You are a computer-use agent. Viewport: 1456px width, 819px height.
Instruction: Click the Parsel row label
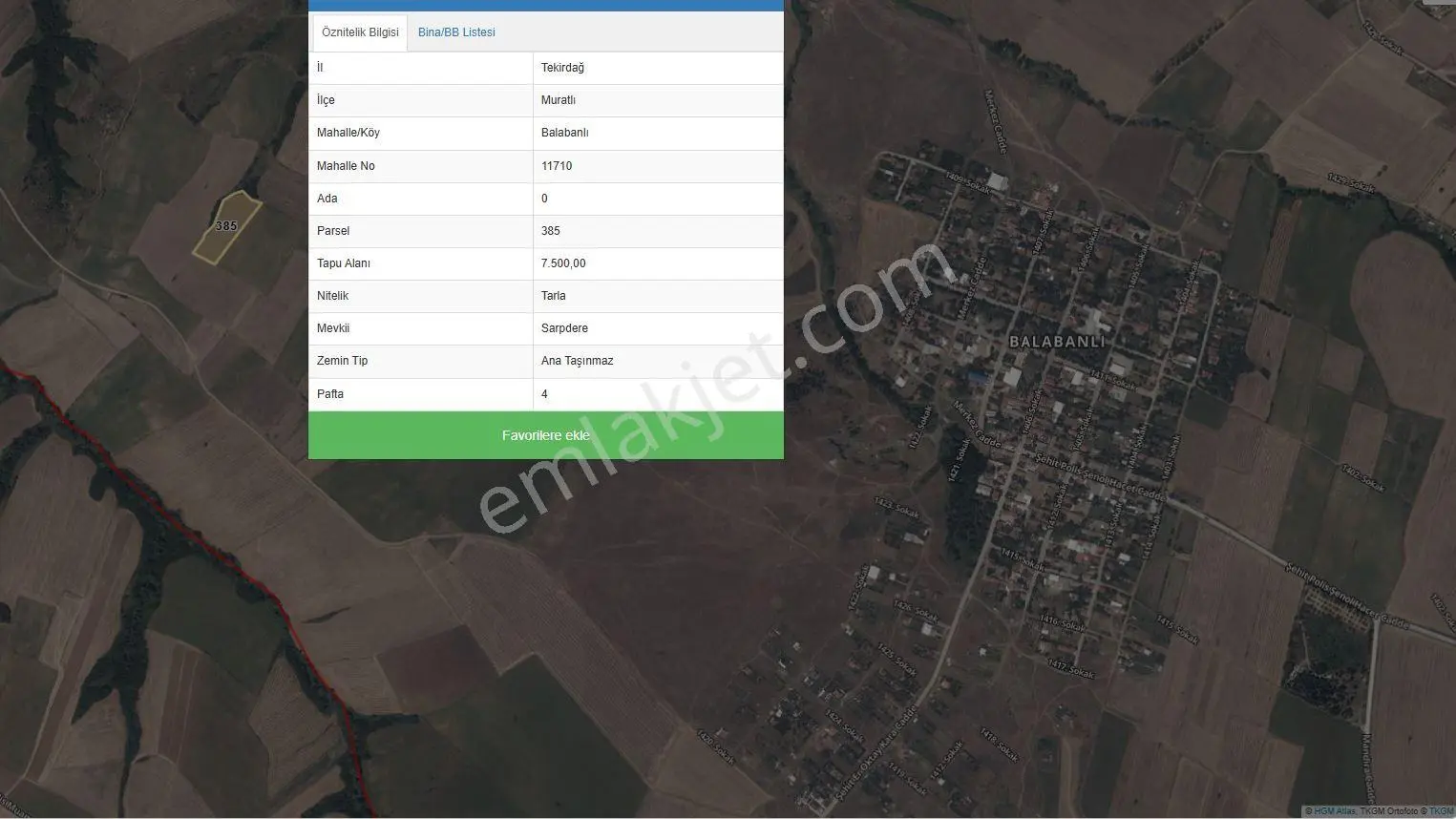coord(333,231)
